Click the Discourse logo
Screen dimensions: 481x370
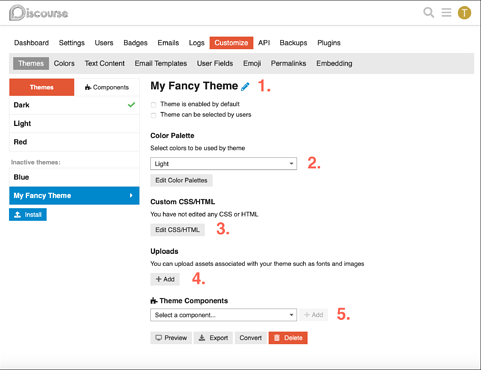click(39, 13)
